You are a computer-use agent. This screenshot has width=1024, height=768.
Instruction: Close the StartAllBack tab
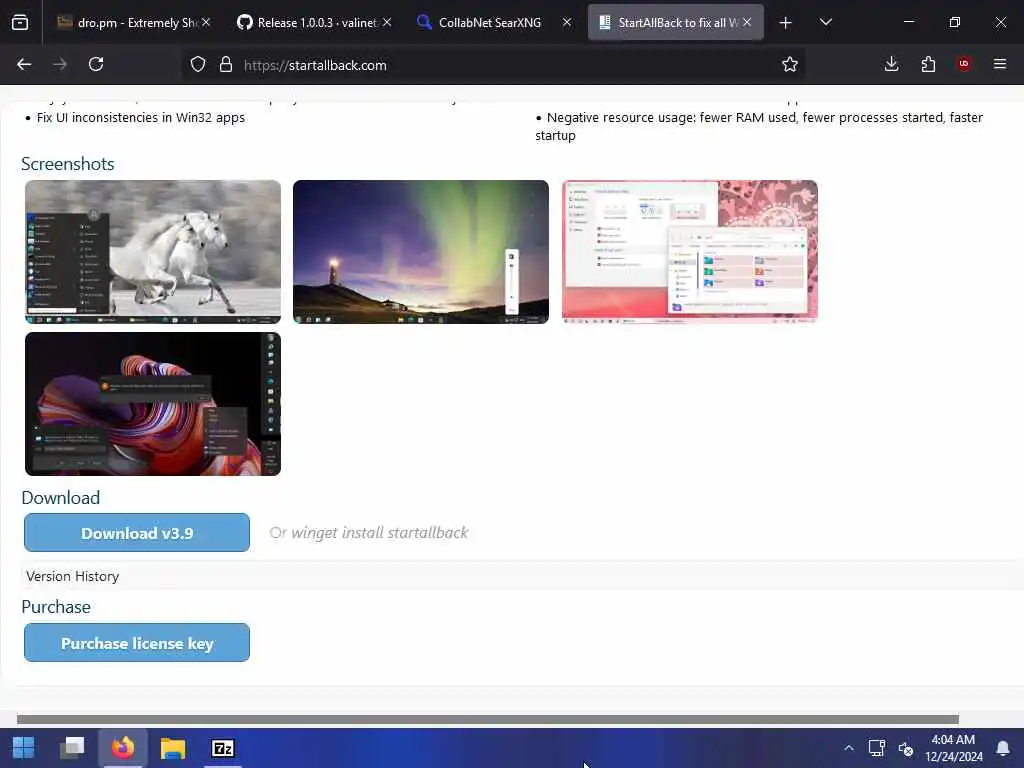coord(747,22)
